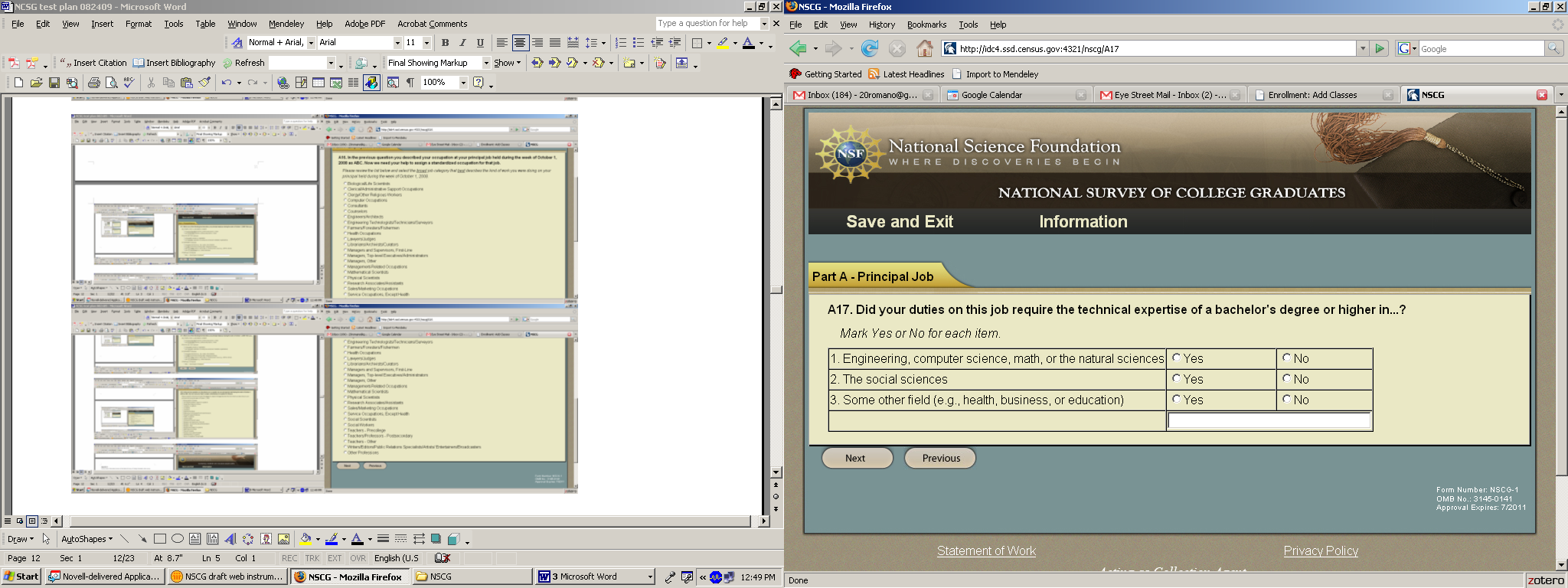Apply fill color in Drawing toolbar
Viewport: 1568px width, 588px height.
click(305, 539)
